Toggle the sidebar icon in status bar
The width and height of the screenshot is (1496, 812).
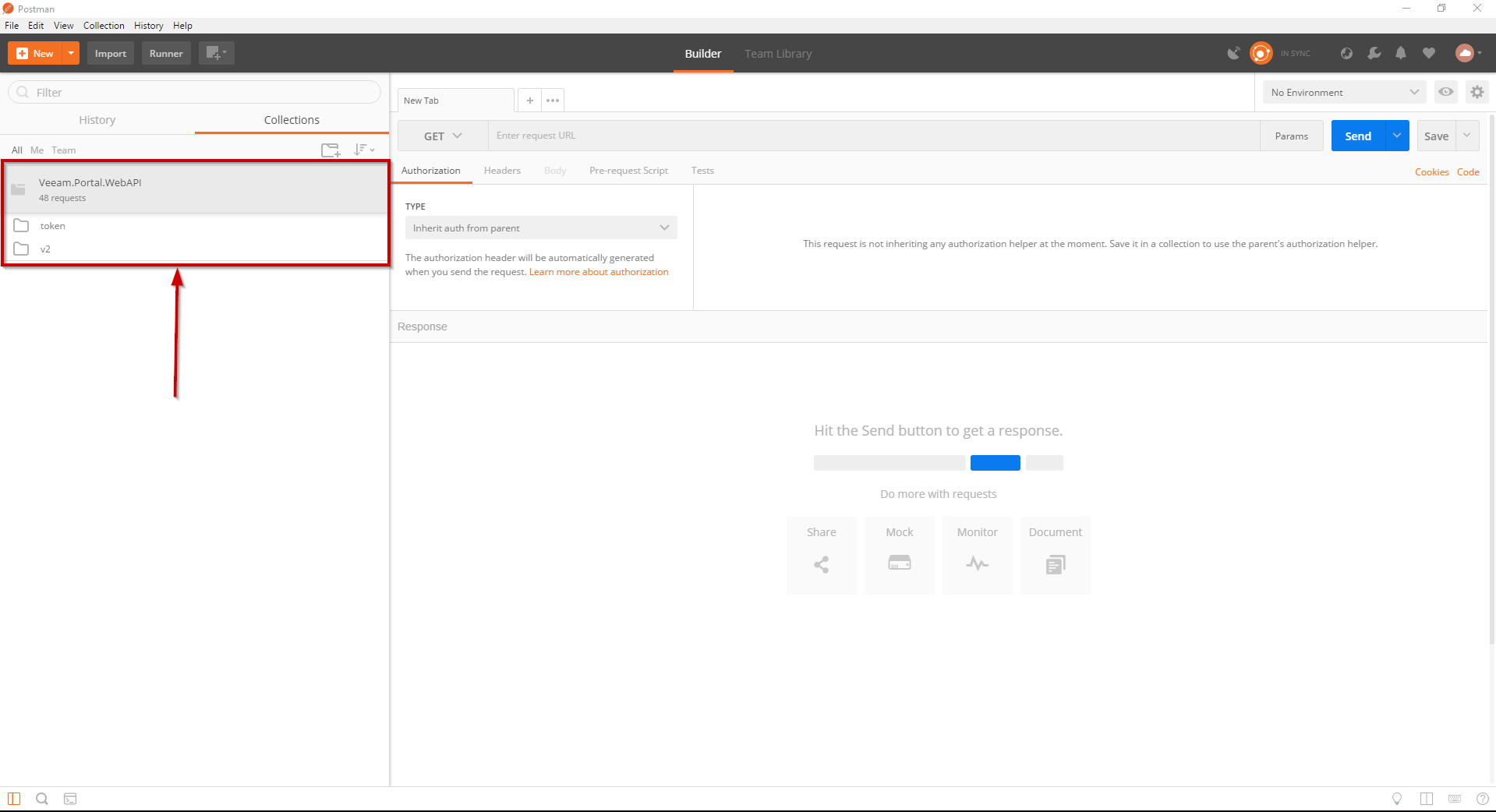pos(14,798)
